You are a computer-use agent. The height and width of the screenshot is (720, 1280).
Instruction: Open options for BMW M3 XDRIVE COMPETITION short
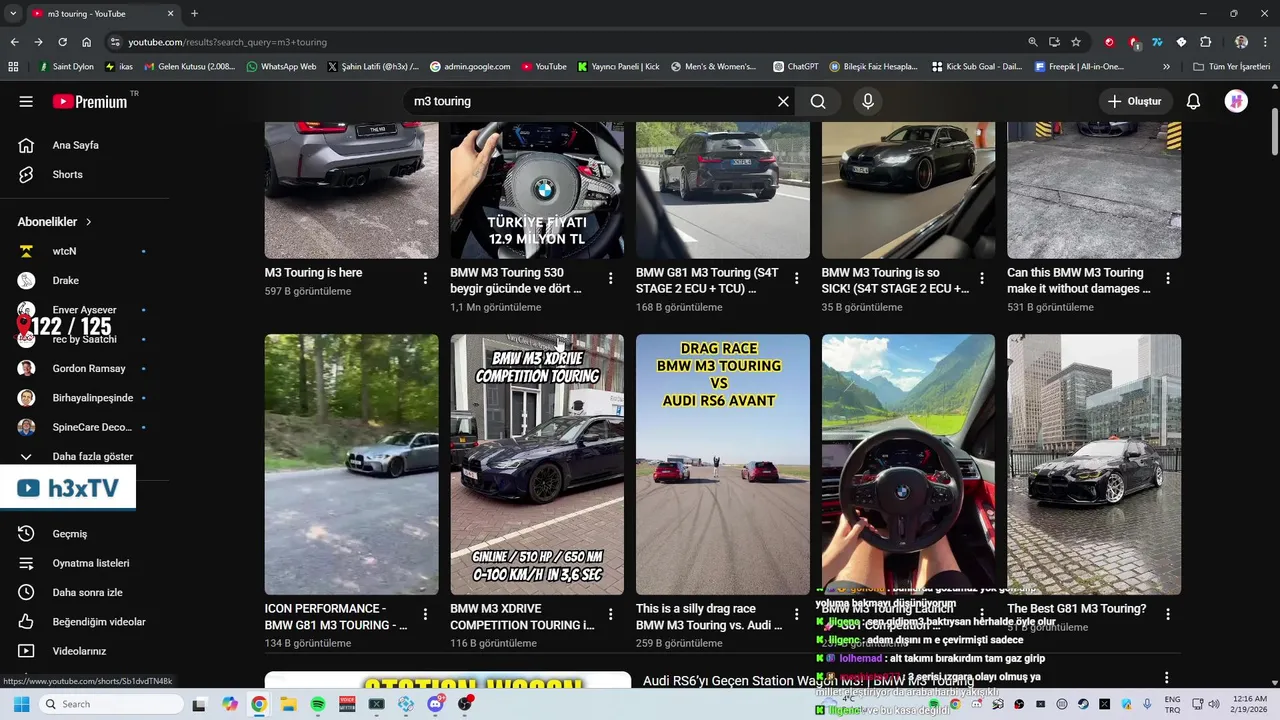(x=611, y=615)
